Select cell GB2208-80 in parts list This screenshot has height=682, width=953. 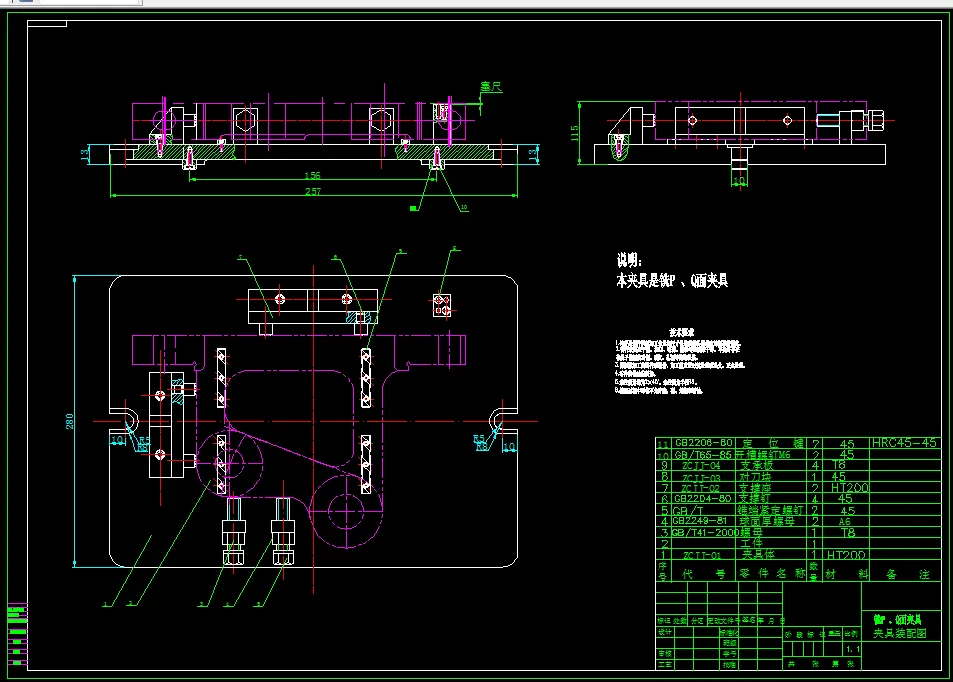(x=703, y=443)
